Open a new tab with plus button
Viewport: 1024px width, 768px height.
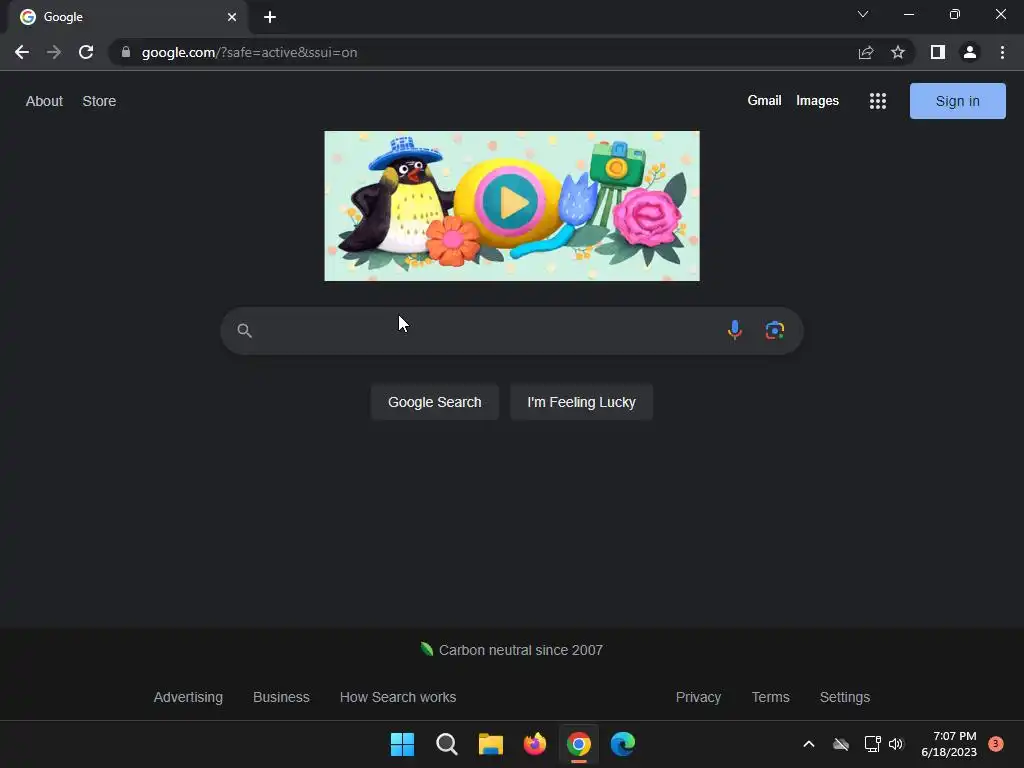click(270, 17)
